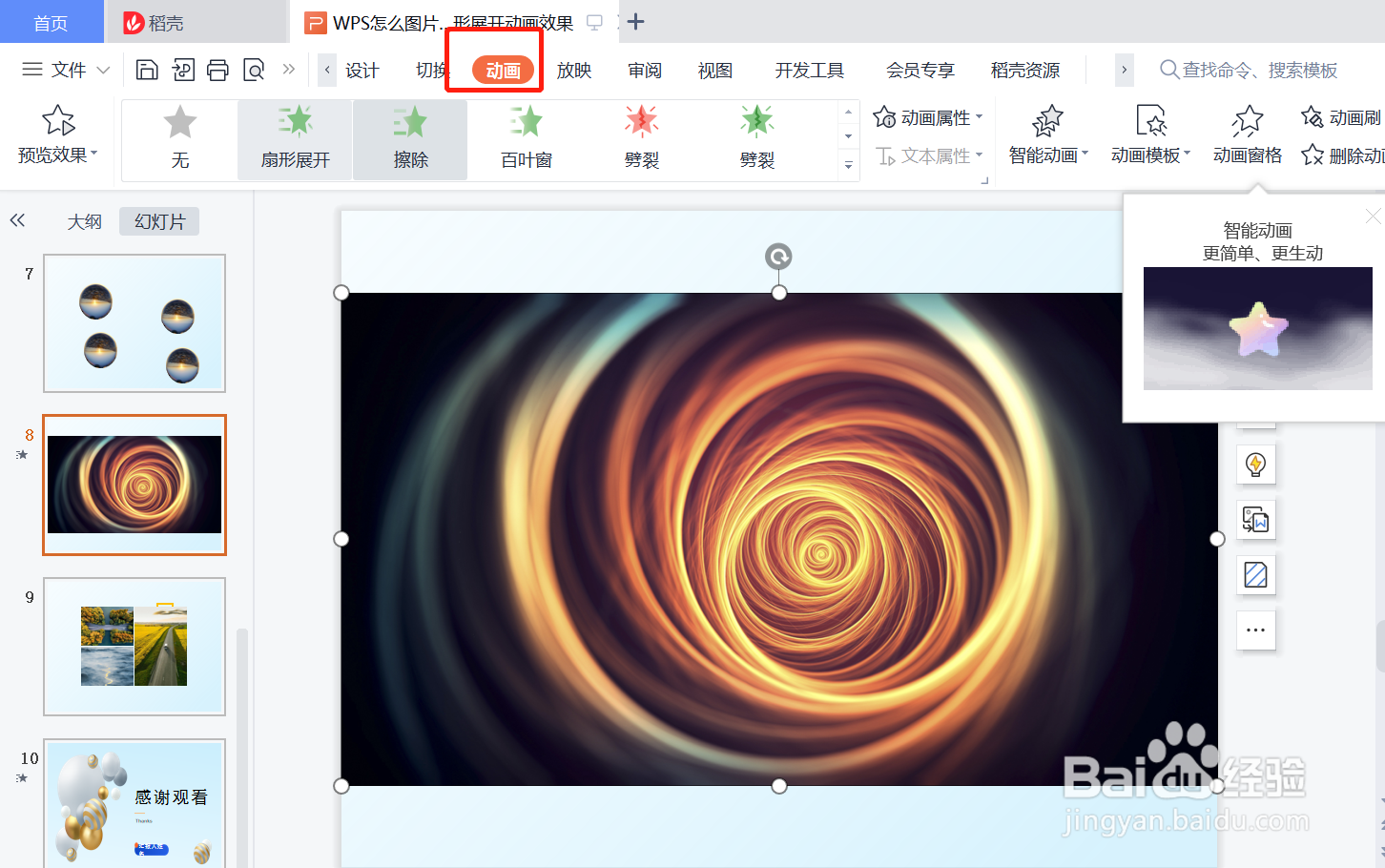The height and width of the screenshot is (868, 1385).
Task: Click the Export to PDF icon
Action: pos(183,70)
